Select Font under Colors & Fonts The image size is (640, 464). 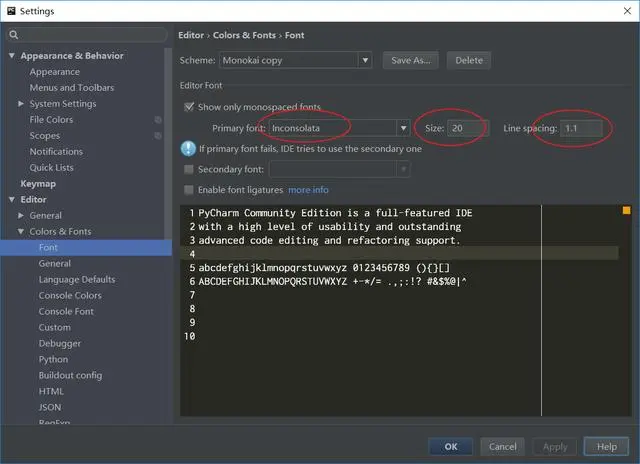(x=86, y=248)
